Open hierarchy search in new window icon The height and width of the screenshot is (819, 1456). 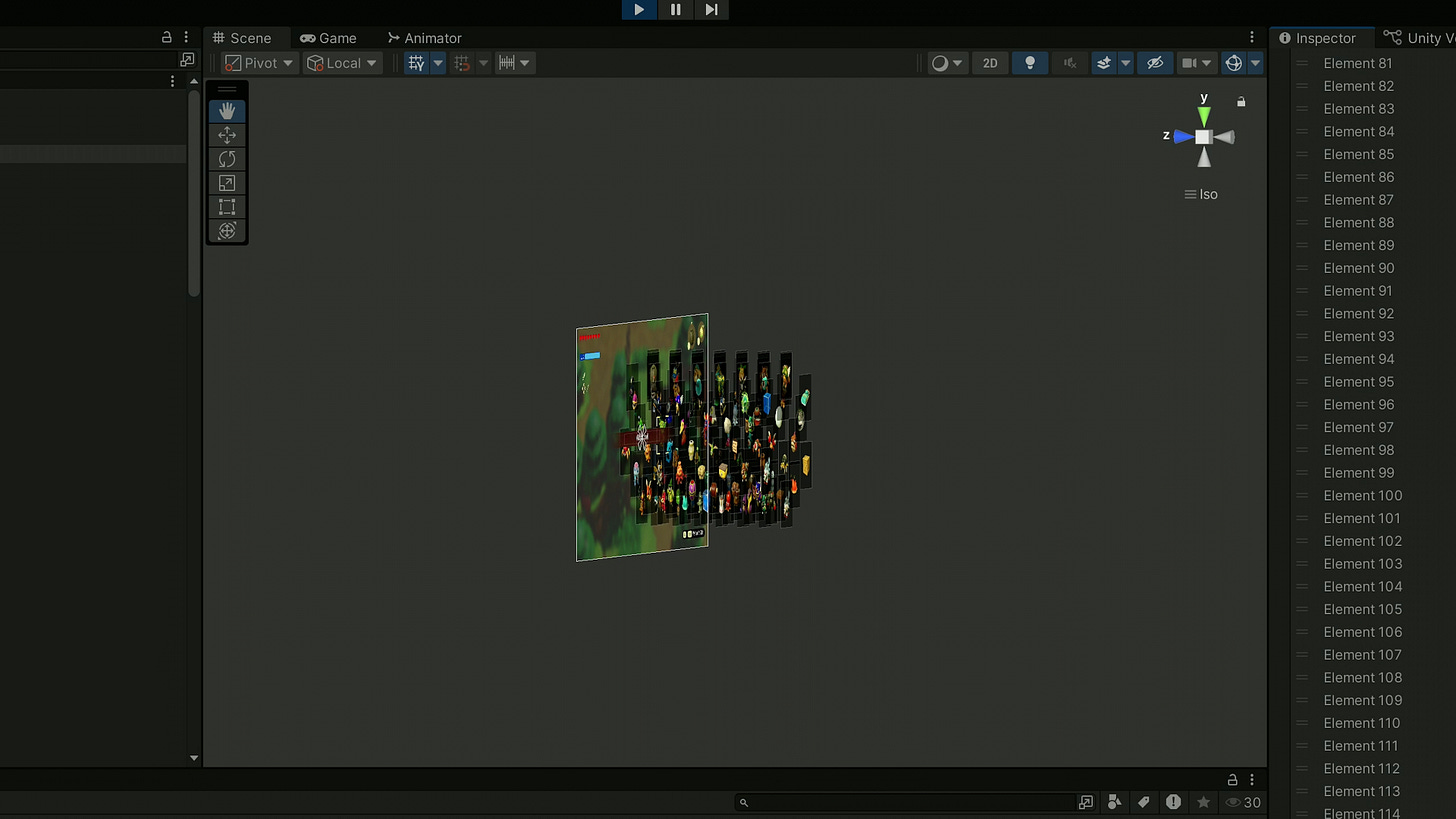(187, 60)
